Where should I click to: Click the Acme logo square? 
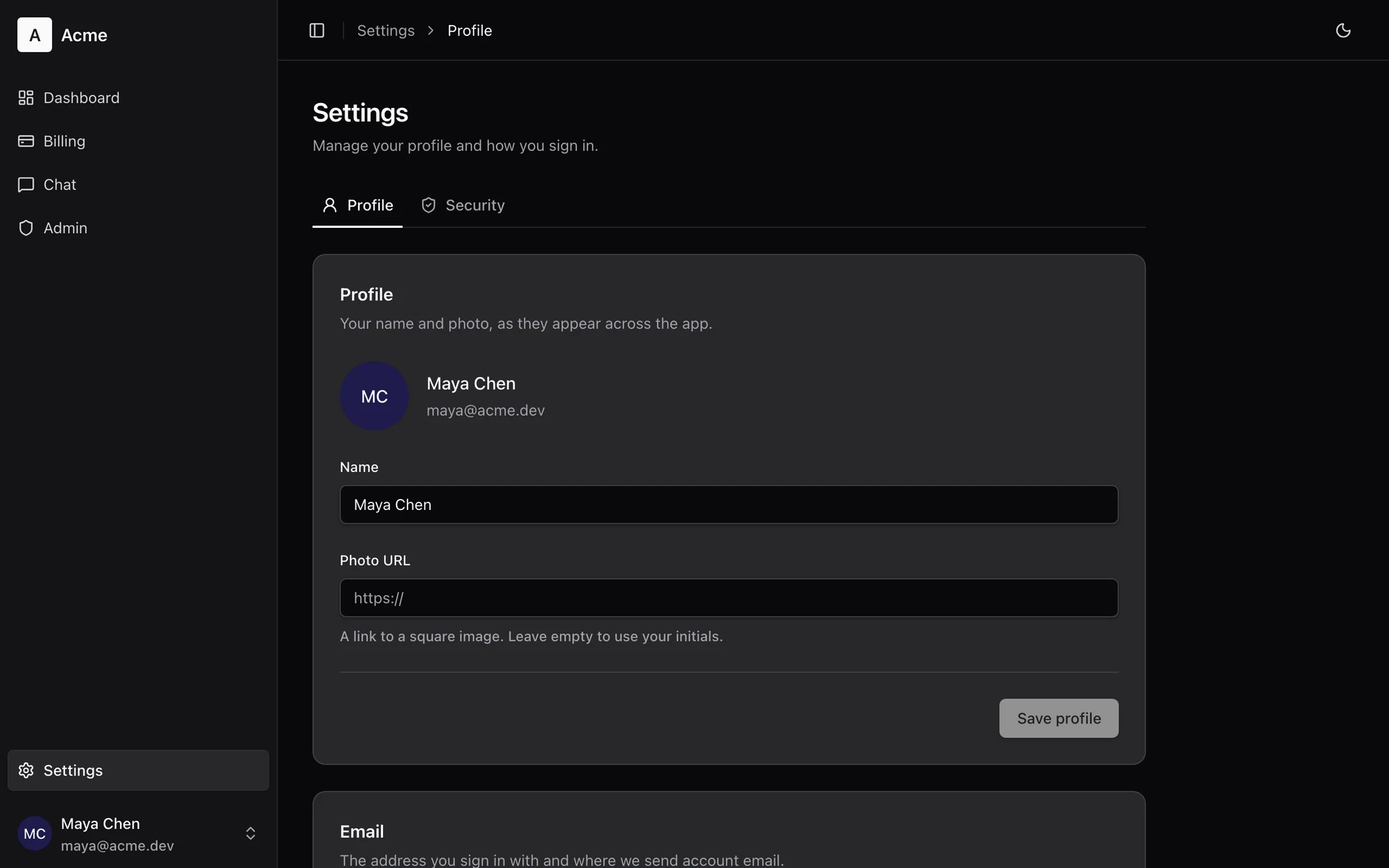(x=35, y=35)
